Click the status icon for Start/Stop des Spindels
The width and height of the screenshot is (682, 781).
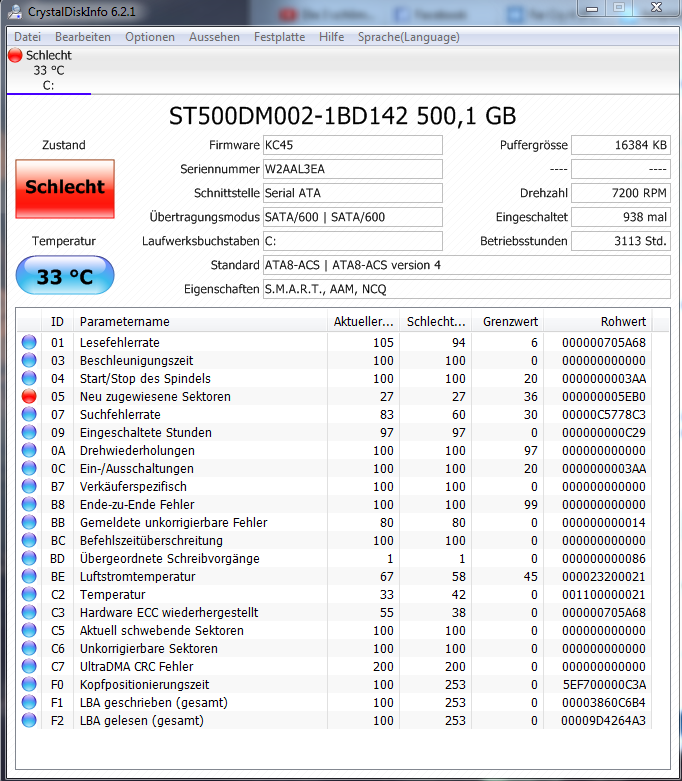(29, 378)
